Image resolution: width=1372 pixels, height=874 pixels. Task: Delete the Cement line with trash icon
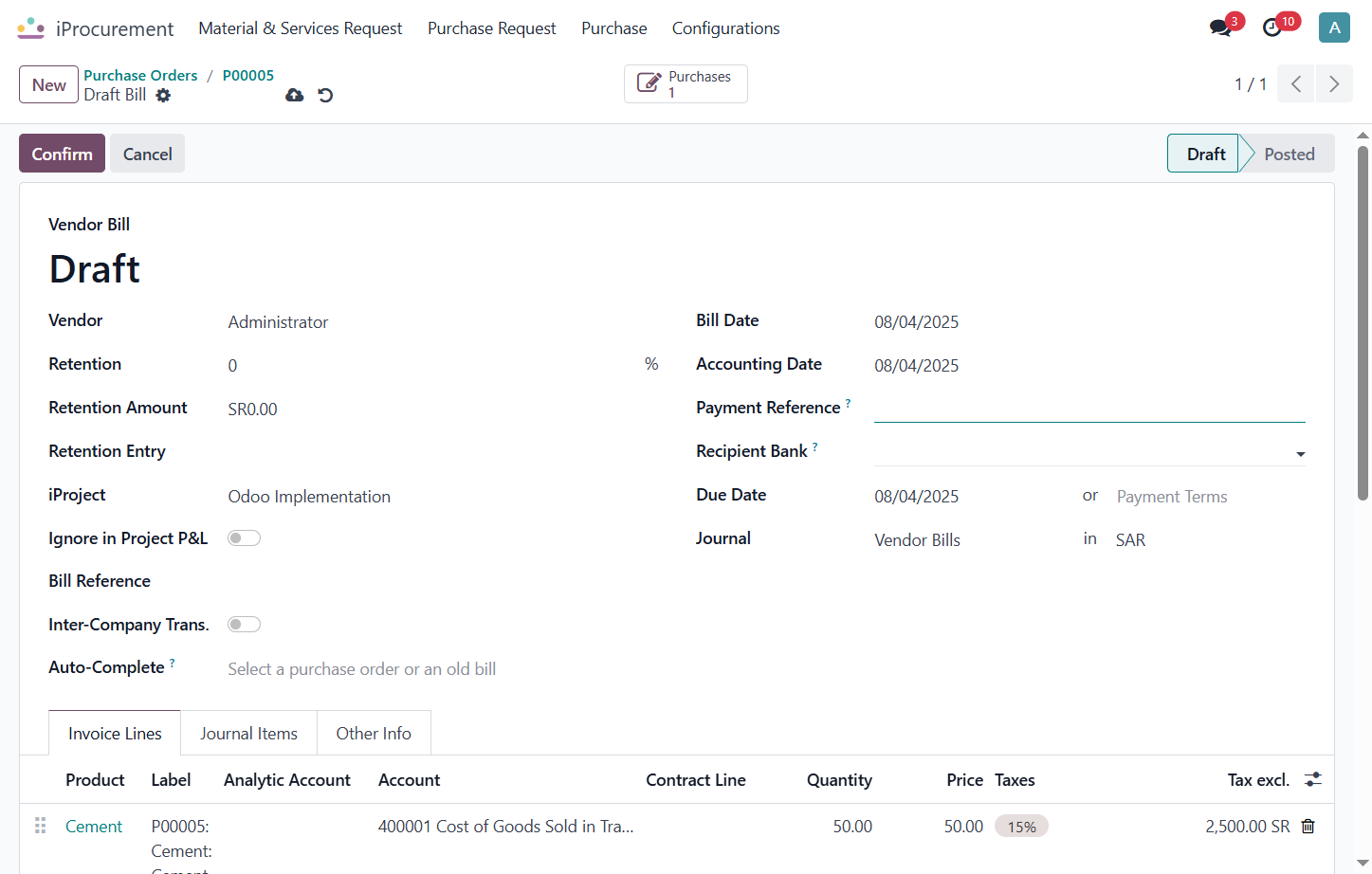[1308, 827]
